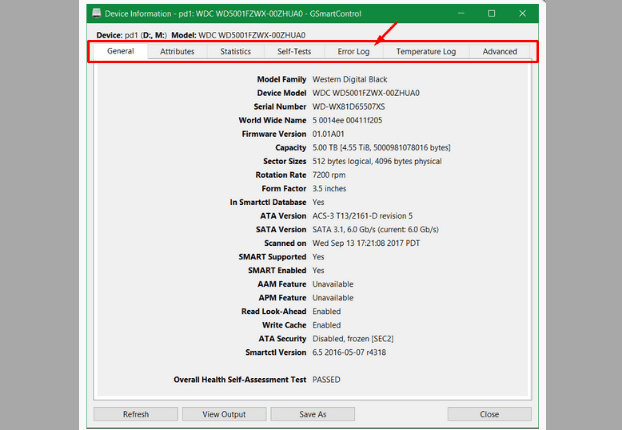Click the Write Cache 'Enabled' value

pos(326,325)
